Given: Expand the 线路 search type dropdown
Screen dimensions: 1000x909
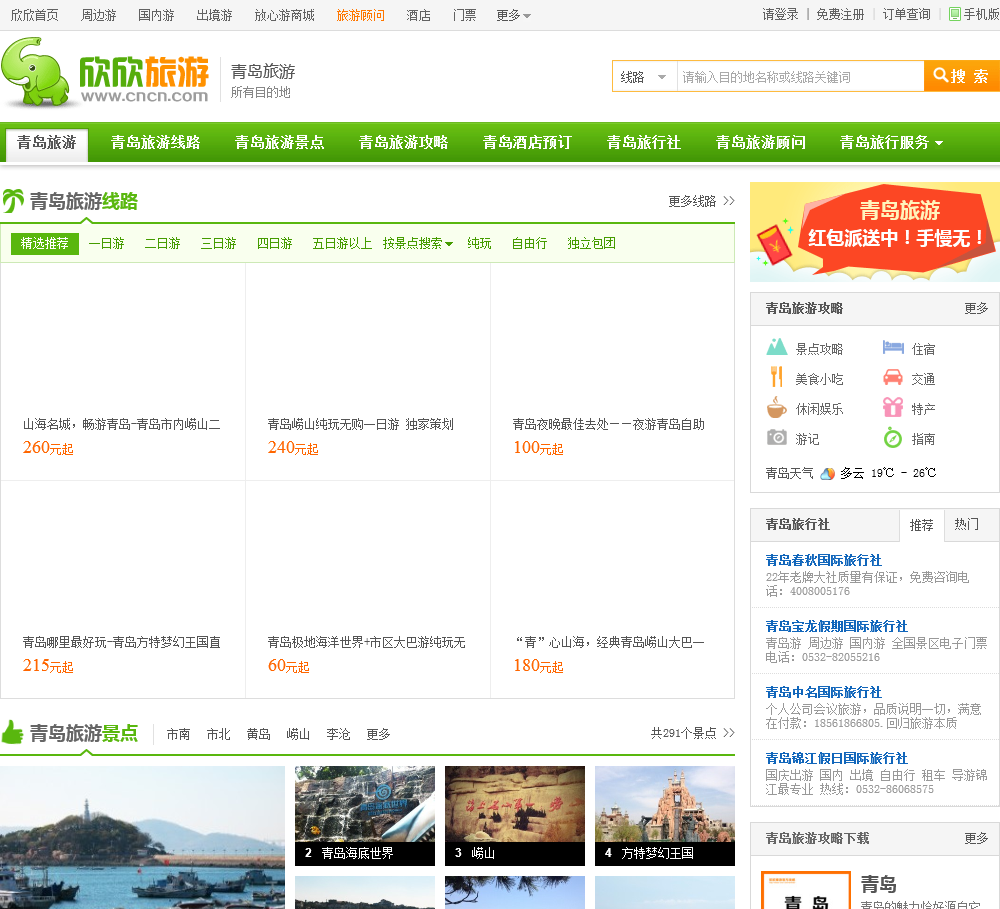Looking at the screenshot, I should point(644,77).
